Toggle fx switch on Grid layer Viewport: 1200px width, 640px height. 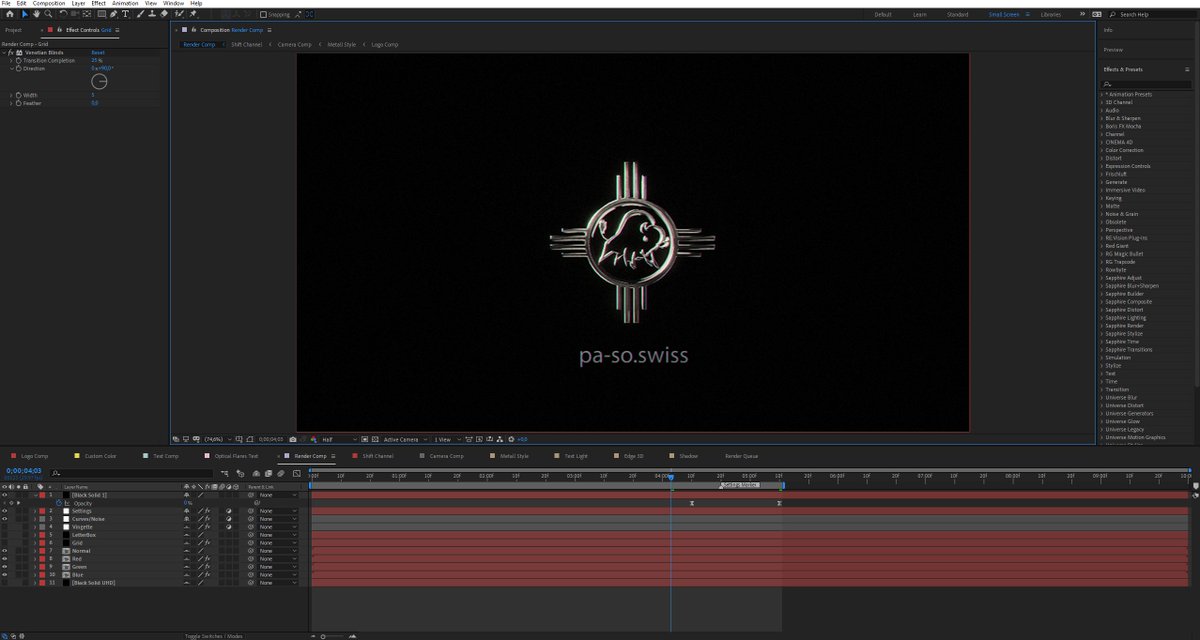(207, 543)
